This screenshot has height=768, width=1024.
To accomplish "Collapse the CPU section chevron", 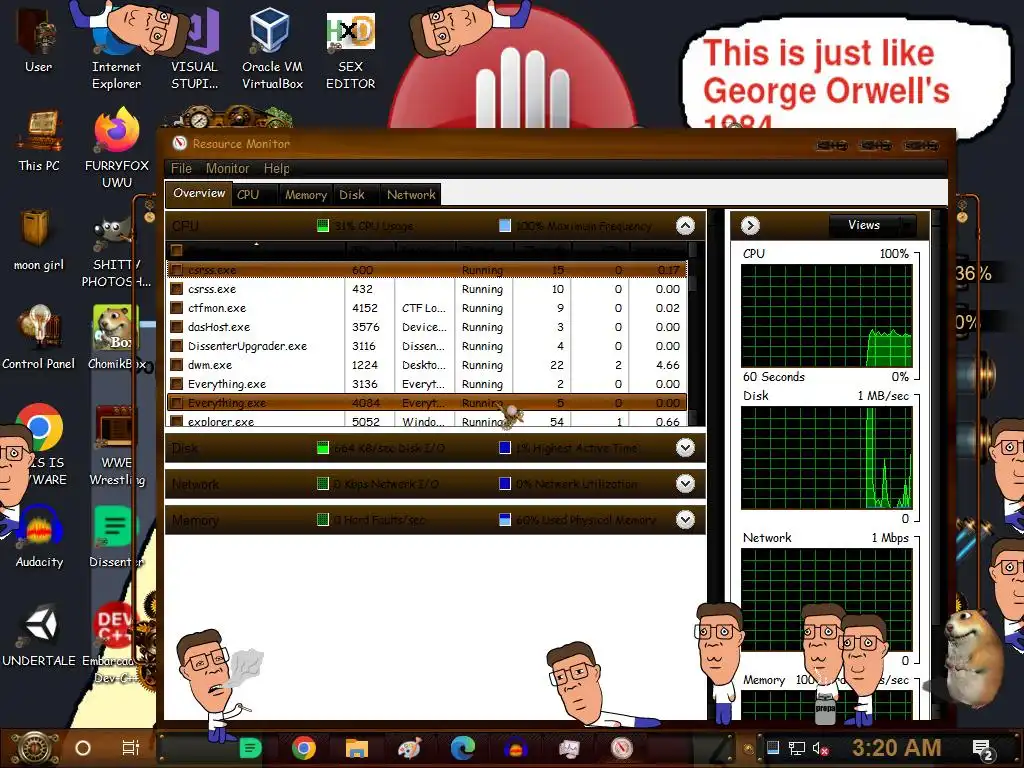I will (685, 226).
